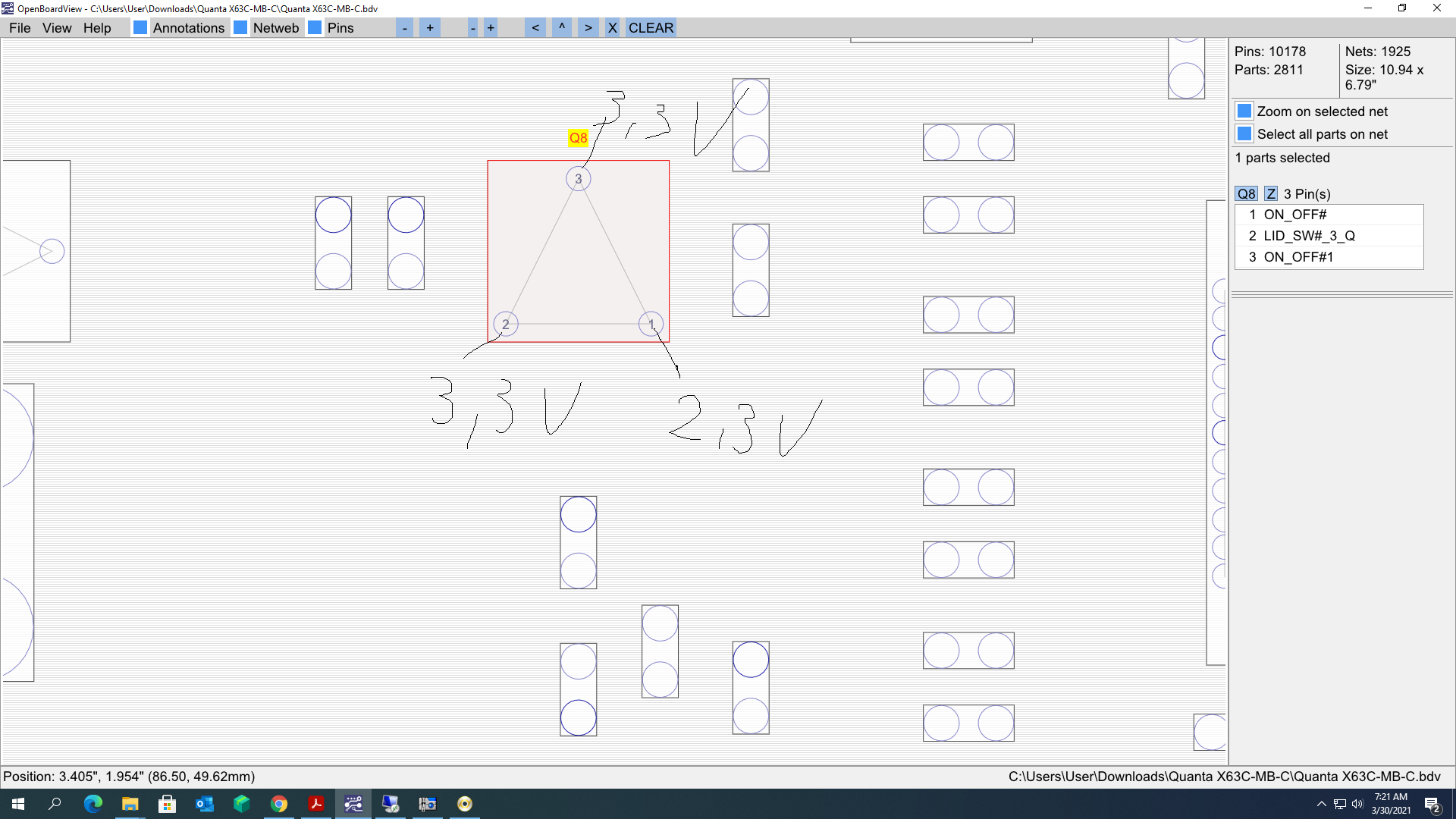1456x819 pixels.
Task: Click the right arrow '>' toolbar button
Action: [x=588, y=28]
